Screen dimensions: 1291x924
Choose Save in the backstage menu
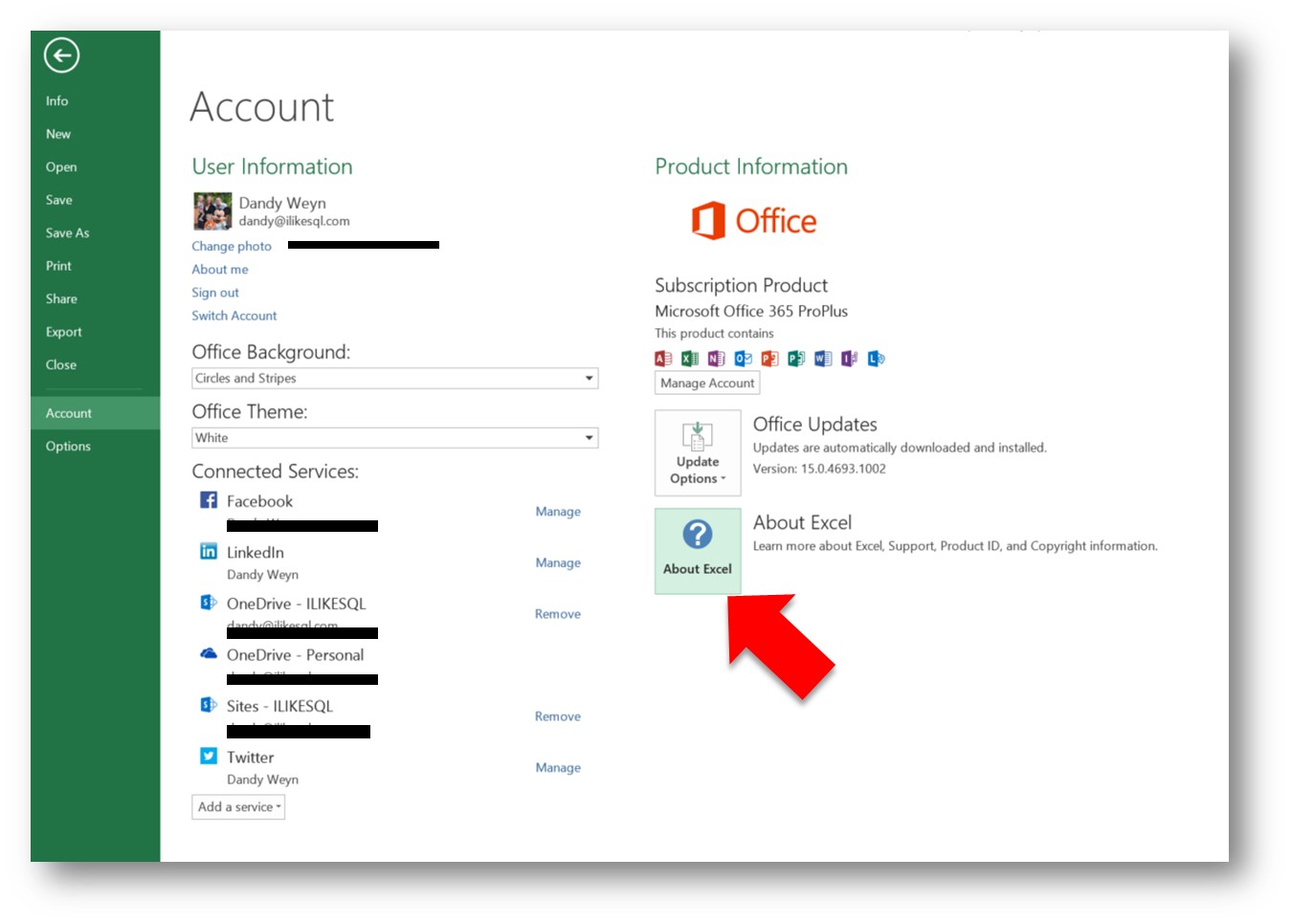tap(59, 200)
